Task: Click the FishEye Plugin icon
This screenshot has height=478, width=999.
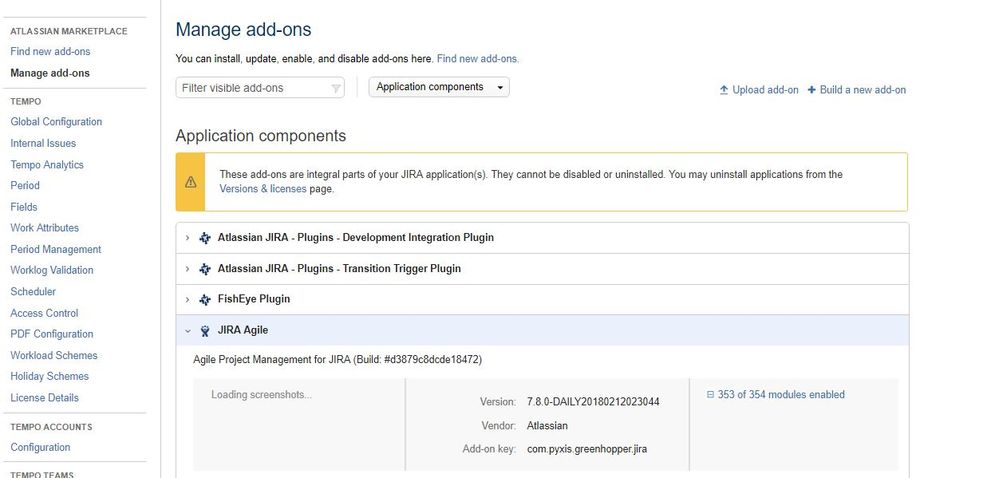Action: 205,299
